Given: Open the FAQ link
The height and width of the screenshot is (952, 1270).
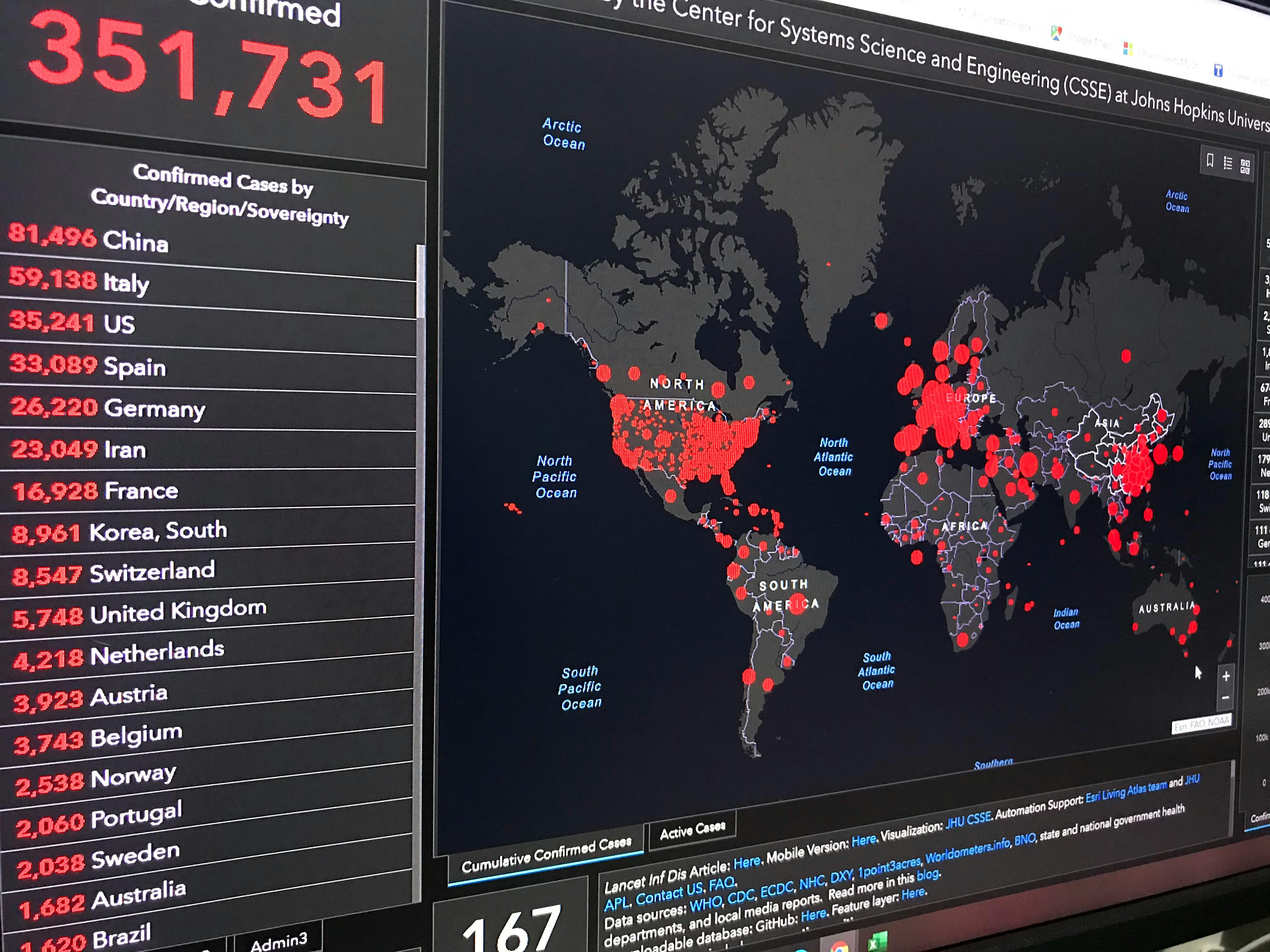Looking at the screenshot, I should coord(722,884).
